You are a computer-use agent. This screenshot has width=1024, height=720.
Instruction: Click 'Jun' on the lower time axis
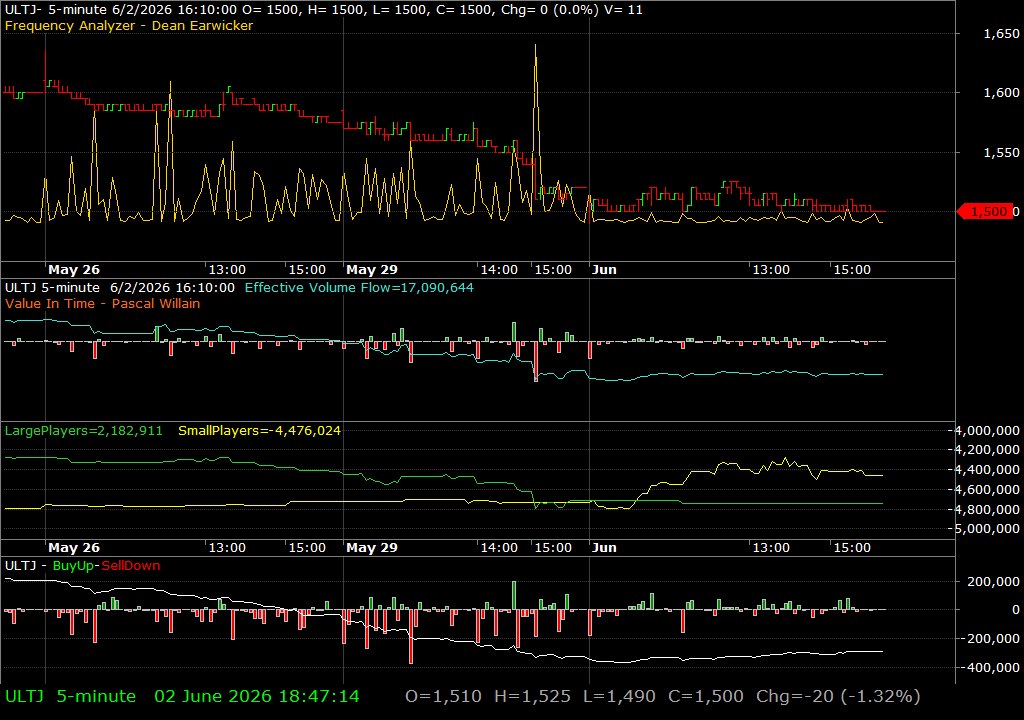point(604,548)
